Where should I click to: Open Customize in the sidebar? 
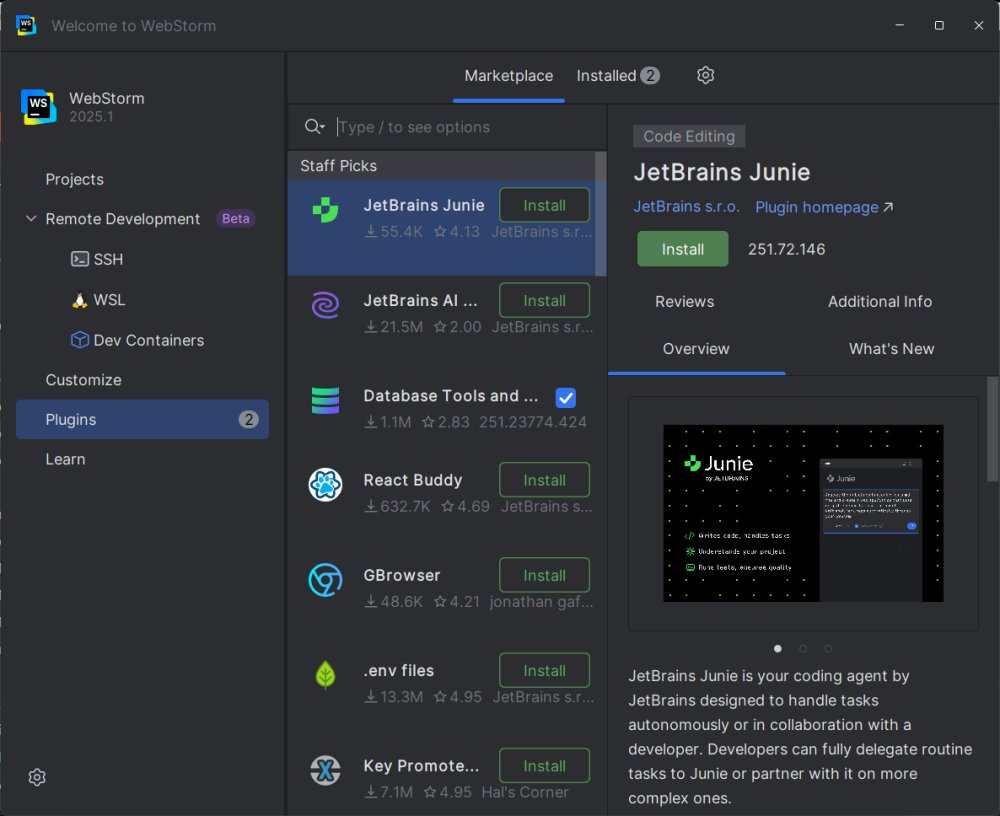tap(84, 380)
